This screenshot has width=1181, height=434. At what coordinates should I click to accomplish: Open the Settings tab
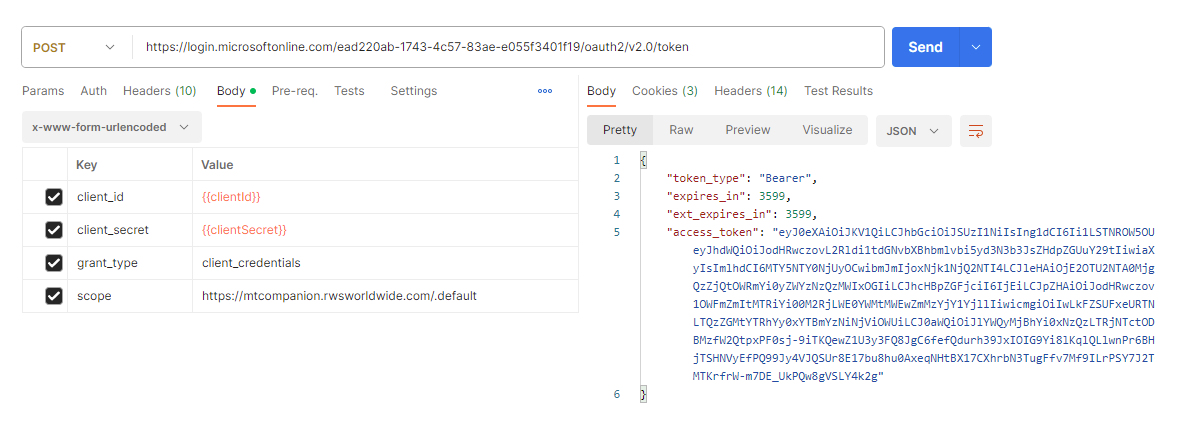point(414,91)
